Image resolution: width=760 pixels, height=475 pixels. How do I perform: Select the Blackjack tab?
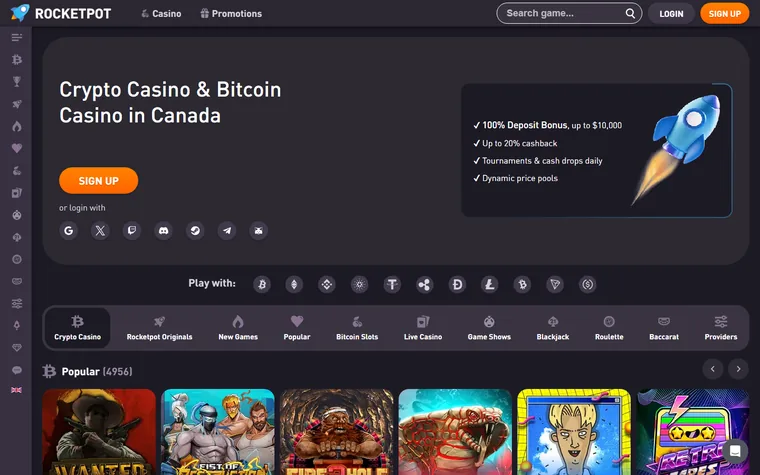coord(553,328)
